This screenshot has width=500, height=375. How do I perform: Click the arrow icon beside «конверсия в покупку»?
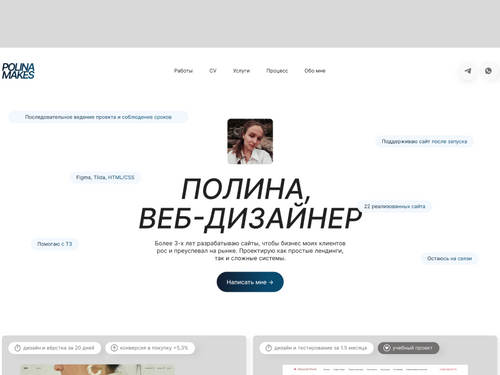[114, 348]
